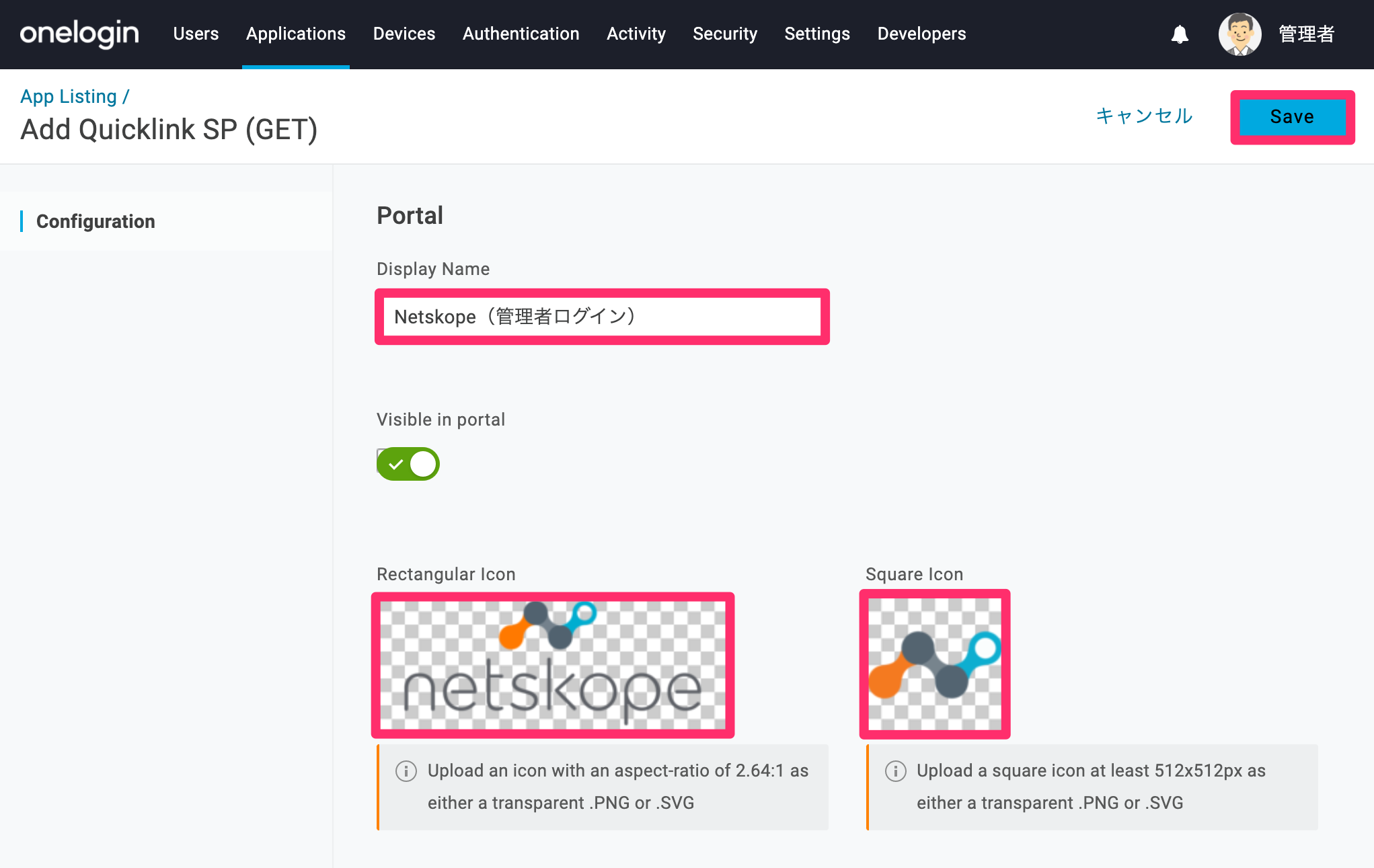Click the キャンセル link
Image resolution: width=1374 pixels, height=868 pixels.
[x=1144, y=116]
